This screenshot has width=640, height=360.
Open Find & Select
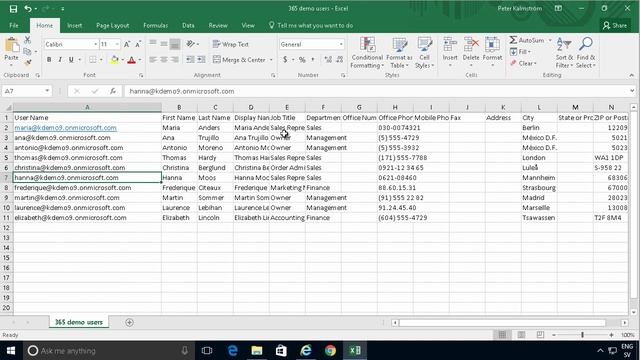pyautogui.click(x=586, y=53)
